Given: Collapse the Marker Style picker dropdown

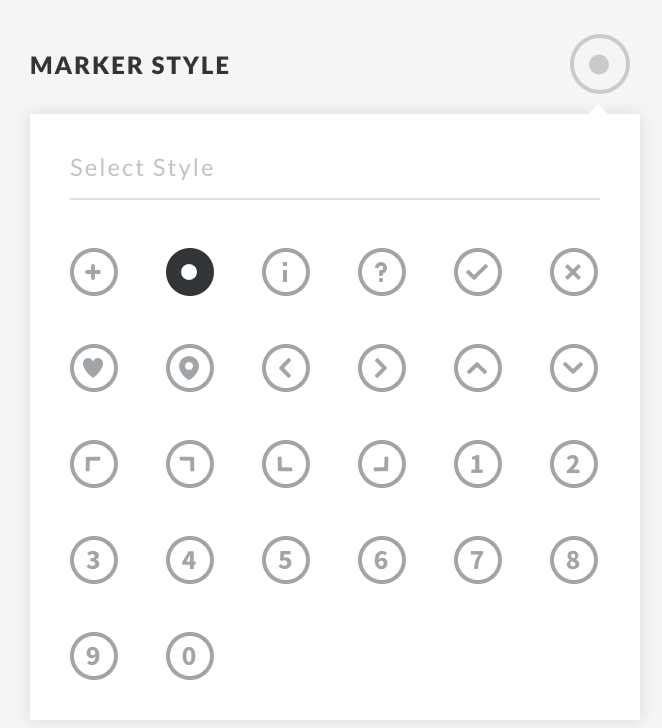Looking at the screenshot, I should pyautogui.click(x=599, y=65).
